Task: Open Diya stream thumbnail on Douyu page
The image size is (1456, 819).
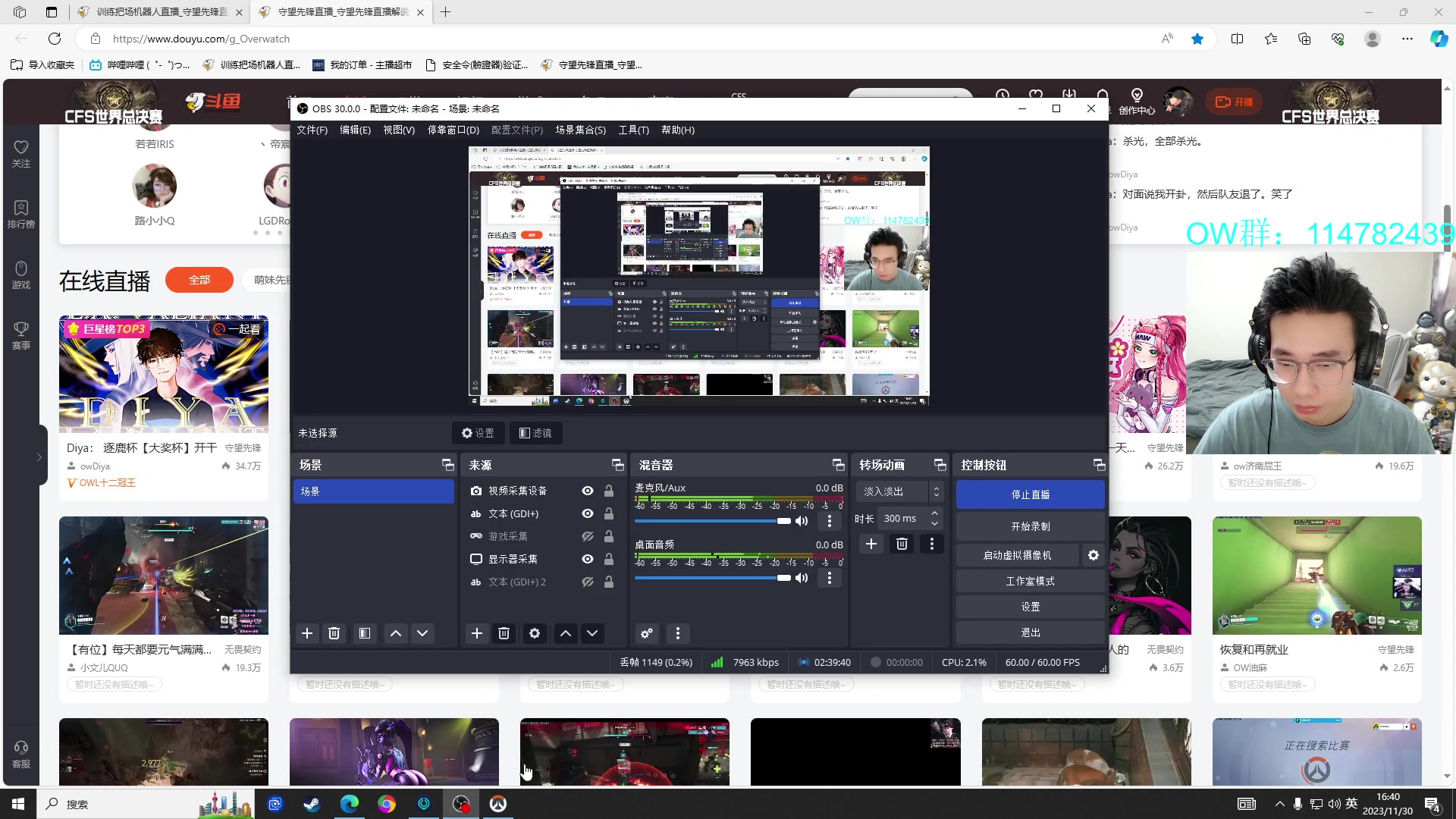Action: [164, 374]
